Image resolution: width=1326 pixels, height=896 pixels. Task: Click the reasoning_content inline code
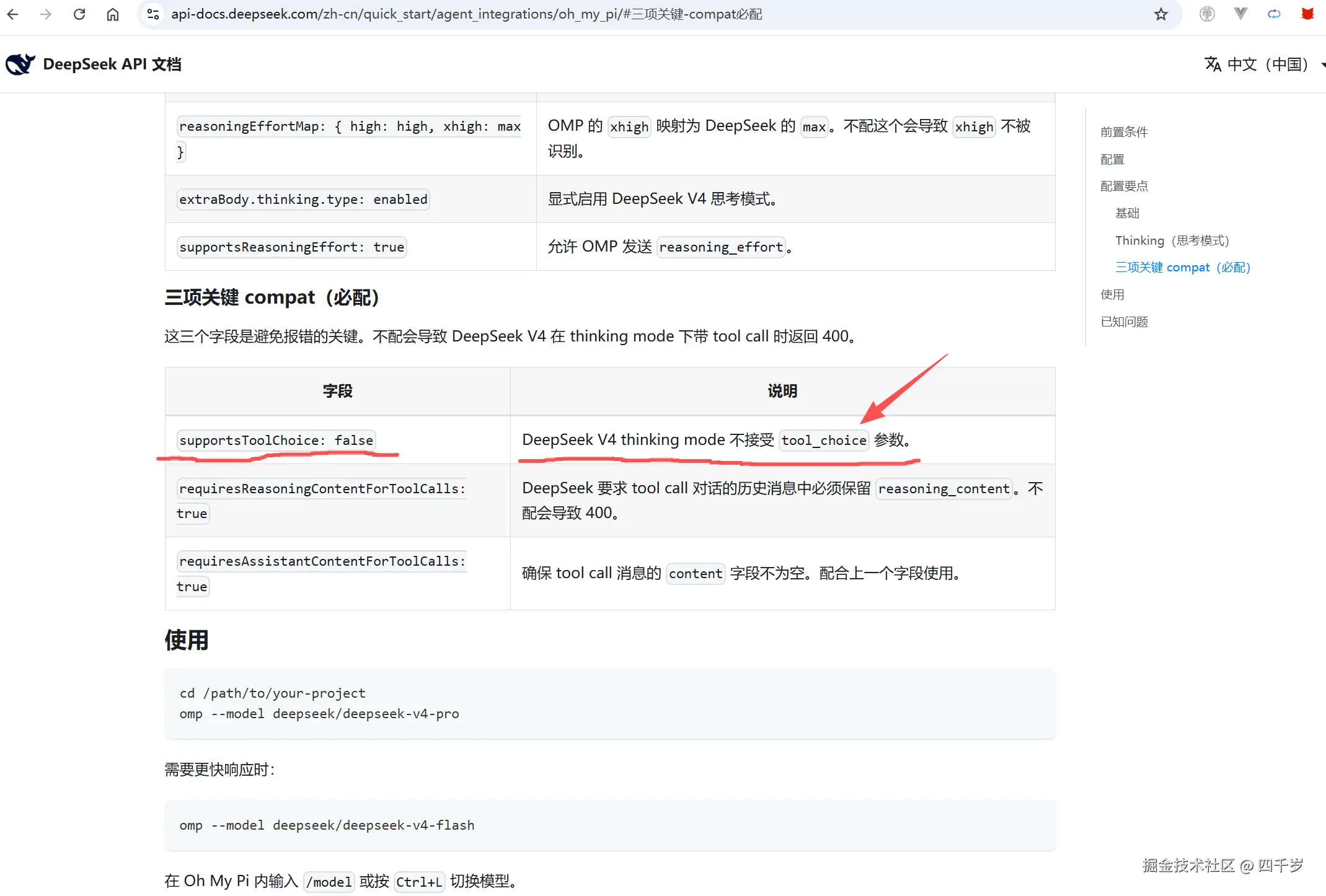(944, 488)
